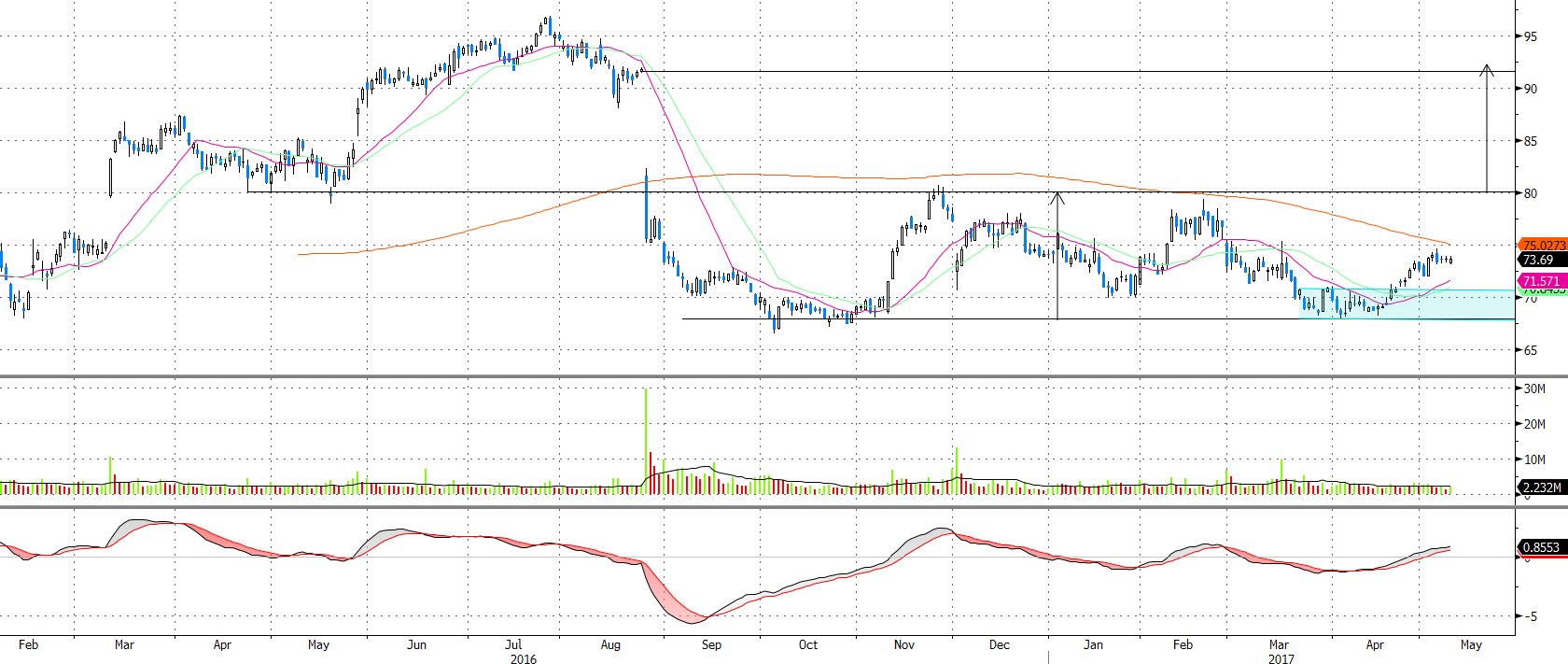Click the 2017 year label
This screenshot has height=664, width=1568.
point(1281,659)
